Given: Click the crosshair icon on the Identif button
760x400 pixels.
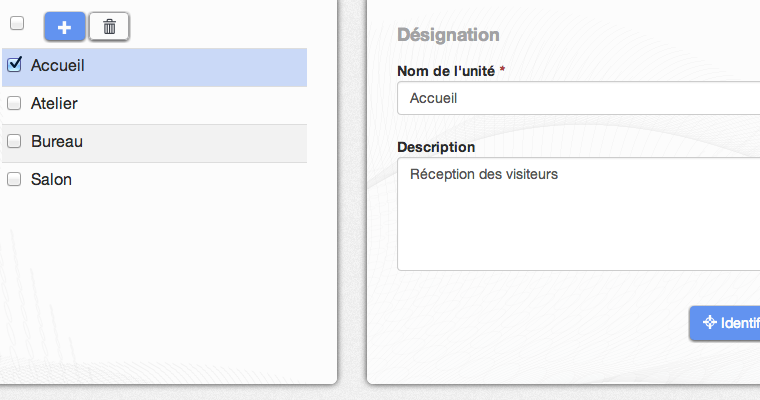Looking at the screenshot, I should pos(710,322).
